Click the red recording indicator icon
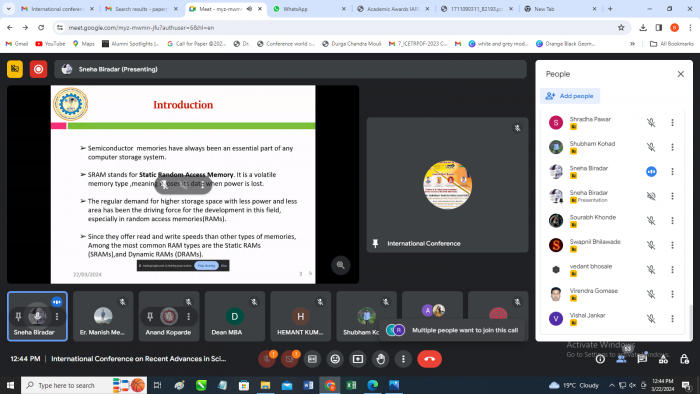 click(38, 69)
